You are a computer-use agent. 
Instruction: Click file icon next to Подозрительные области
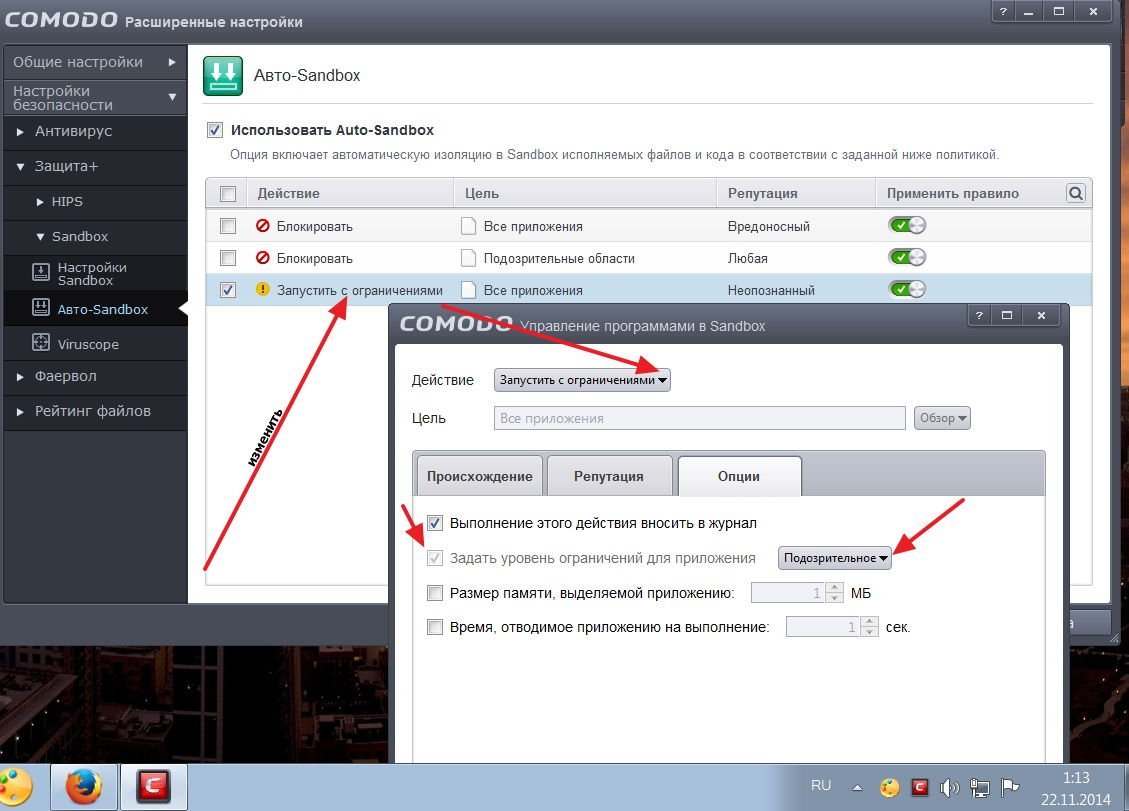pos(469,258)
